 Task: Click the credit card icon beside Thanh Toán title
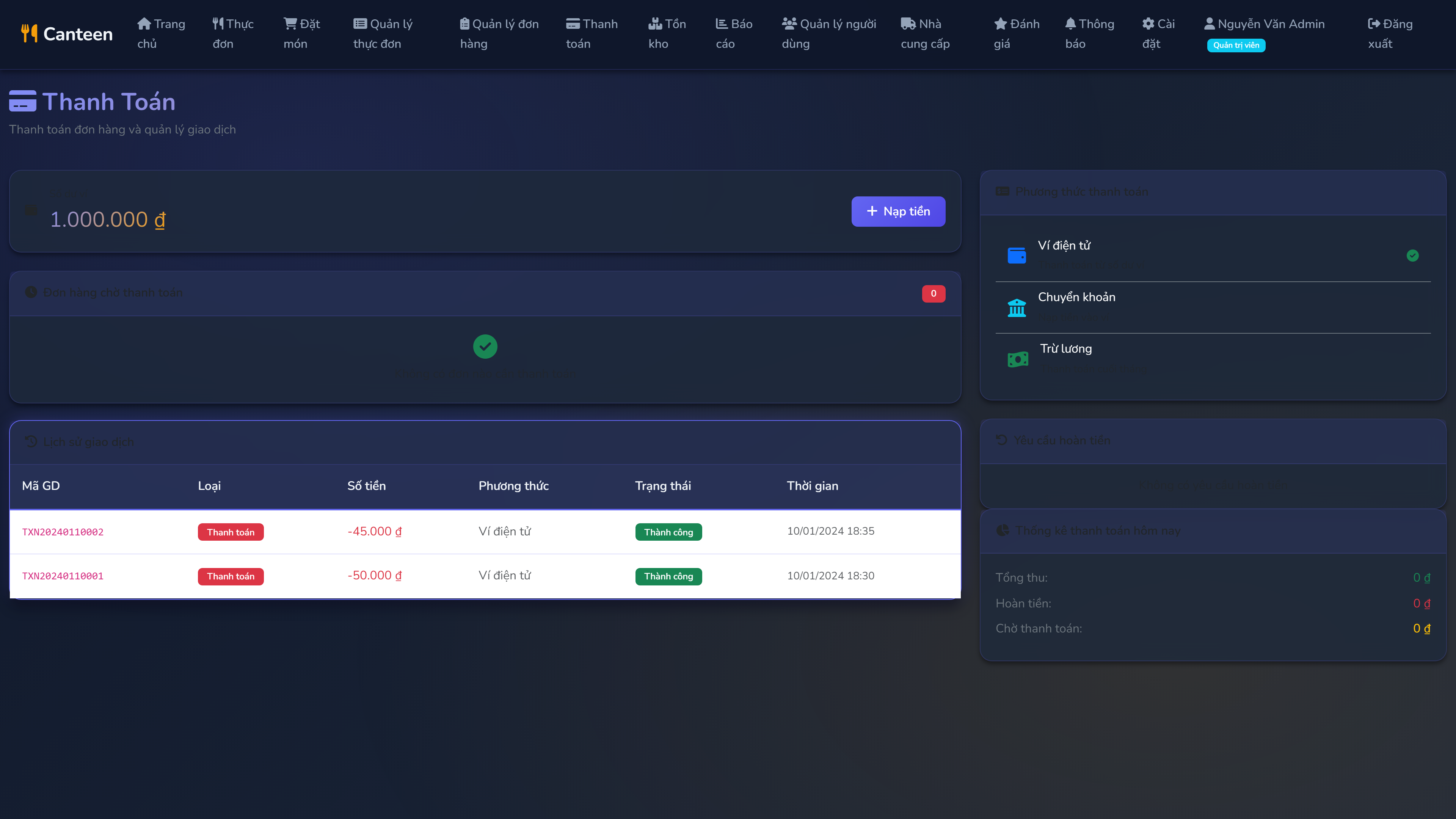click(x=23, y=101)
